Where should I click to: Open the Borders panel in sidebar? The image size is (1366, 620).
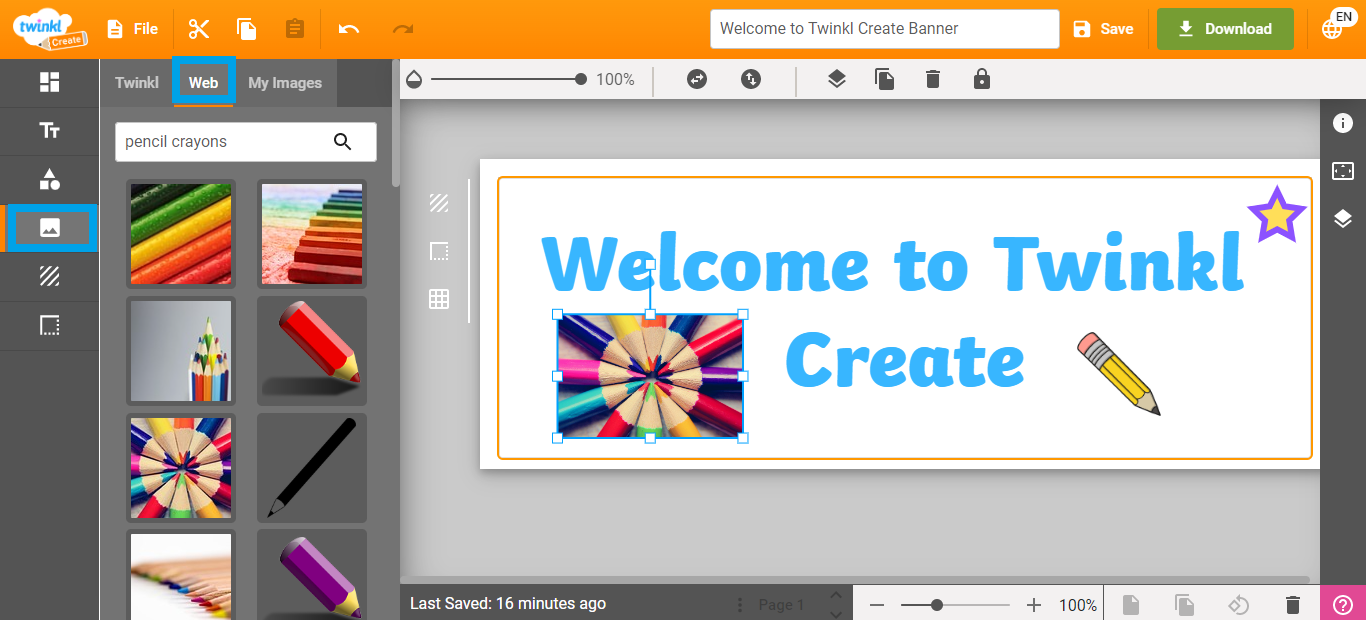[x=49, y=325]
